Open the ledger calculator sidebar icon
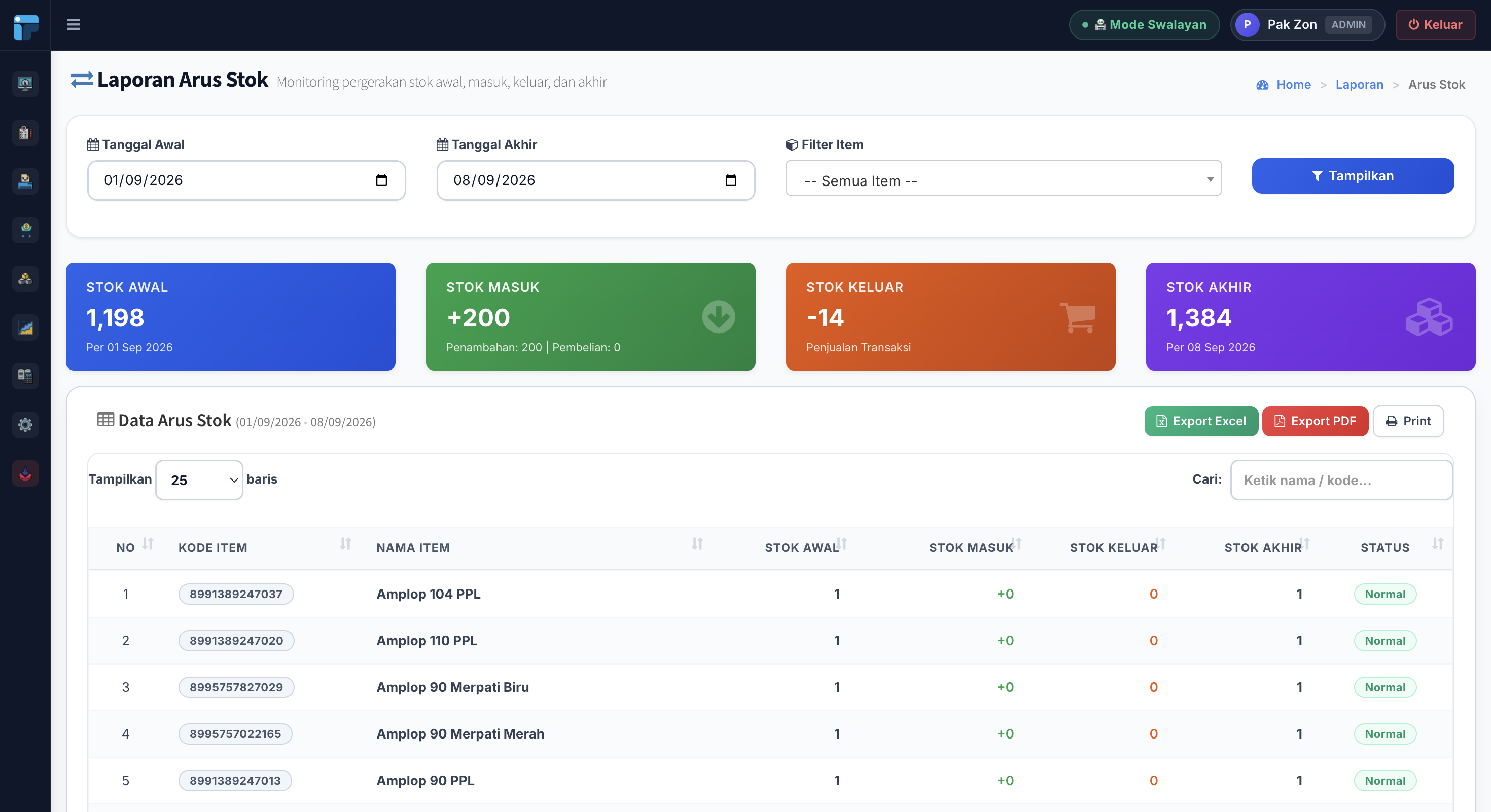This screenshot has width=1491, height=812. (x=25, y=376)
